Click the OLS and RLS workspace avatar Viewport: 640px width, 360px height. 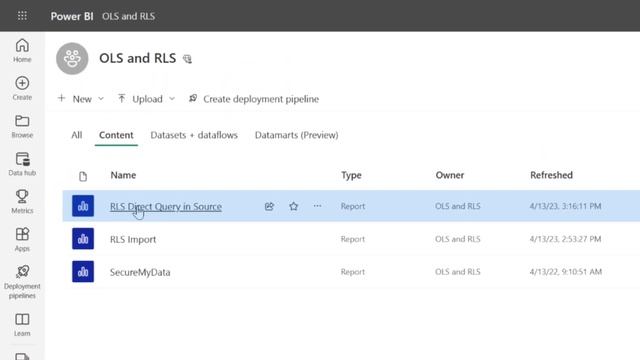click(72, 58)
